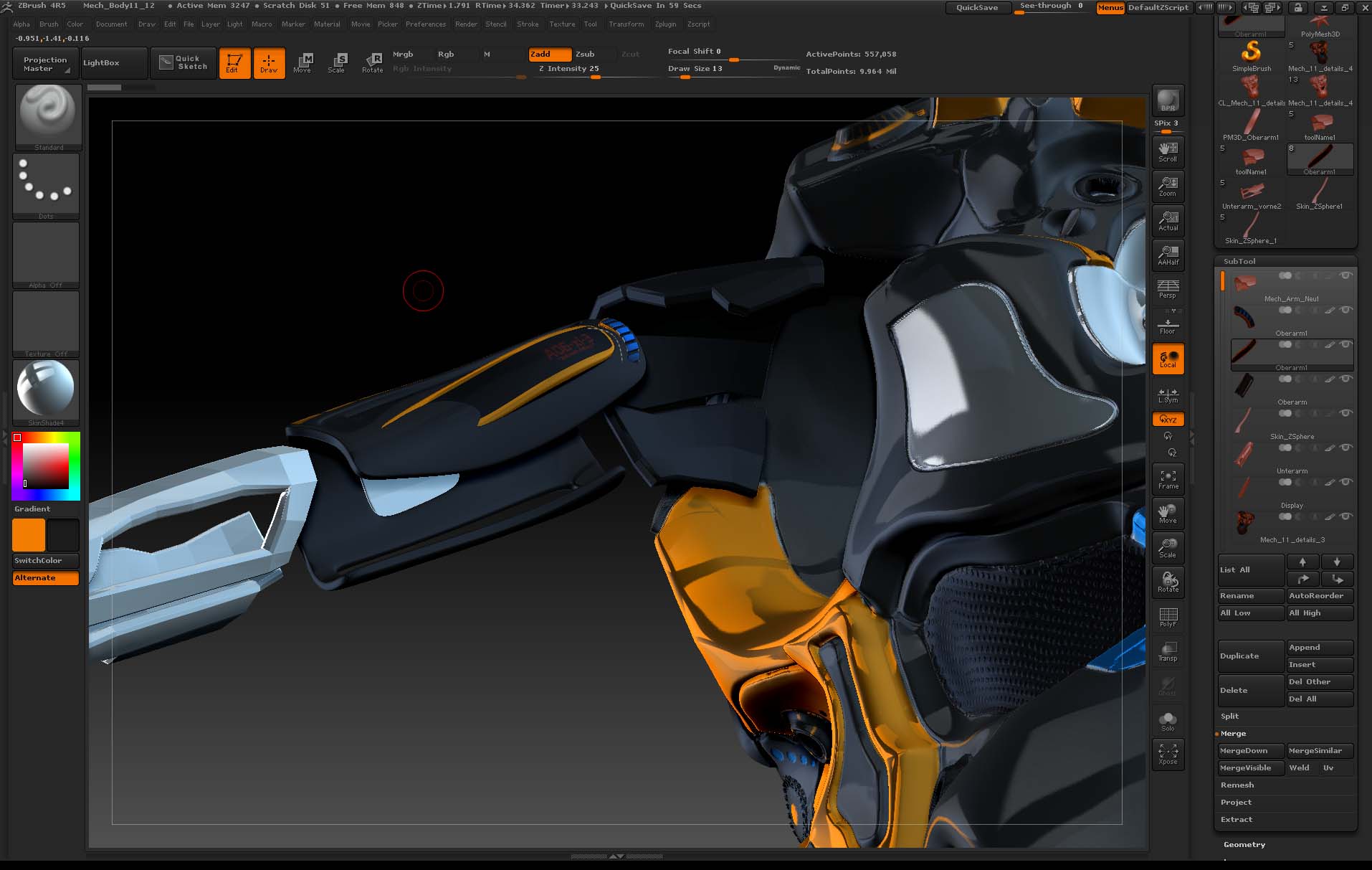Click the BPR render icon
The height and width of the screenshot is (870, 1372).
click(x=1168, y=100)
